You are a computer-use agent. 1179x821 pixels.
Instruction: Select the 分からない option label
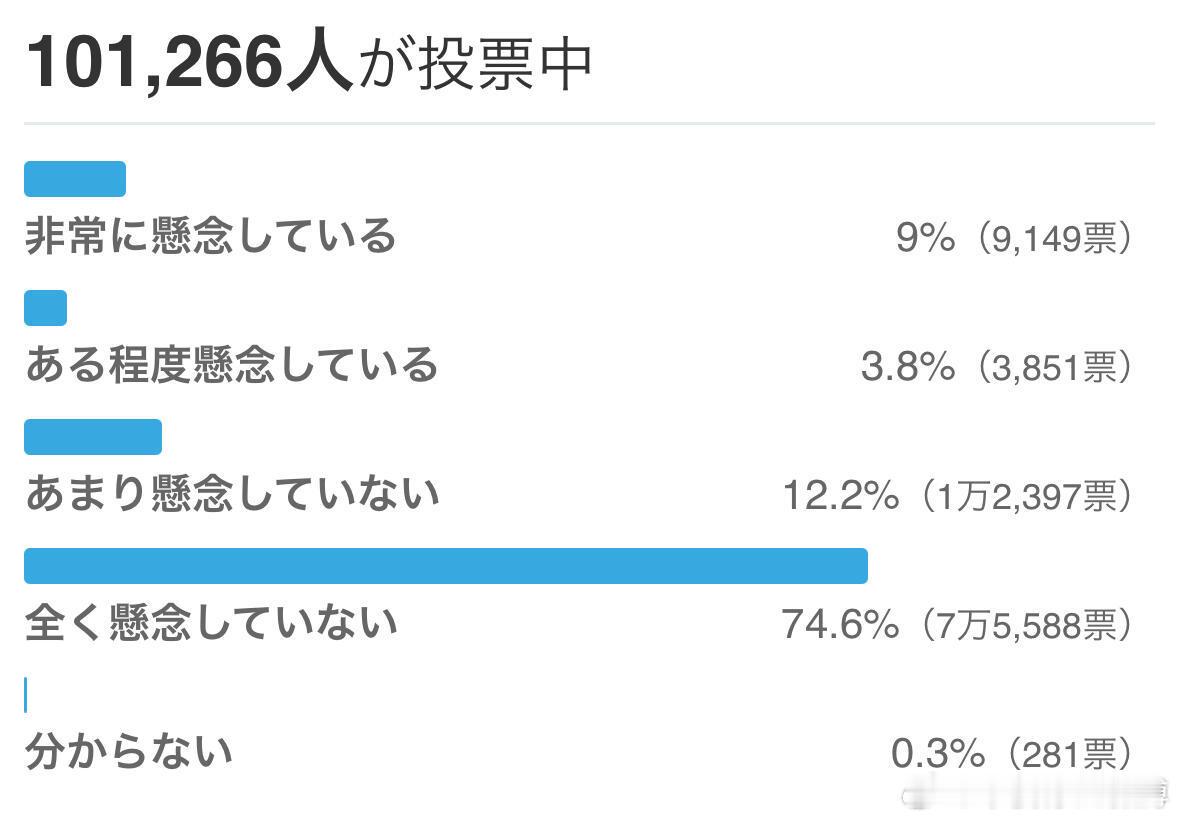128,751
